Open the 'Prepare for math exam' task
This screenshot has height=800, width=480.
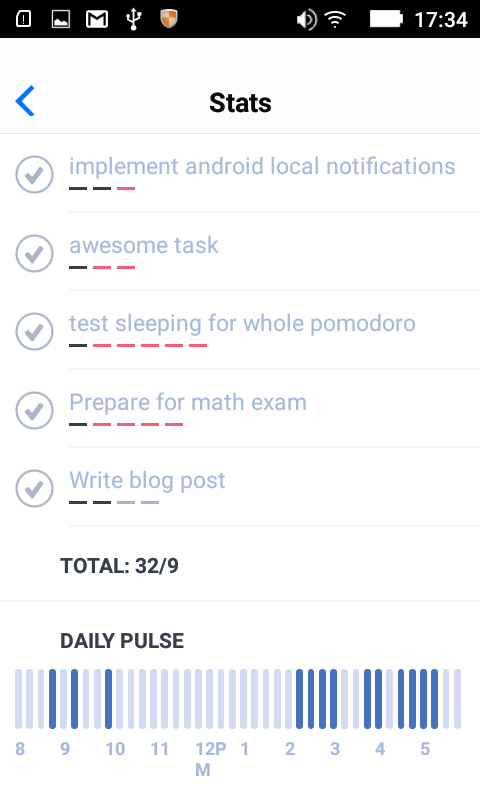coord(188,402)
